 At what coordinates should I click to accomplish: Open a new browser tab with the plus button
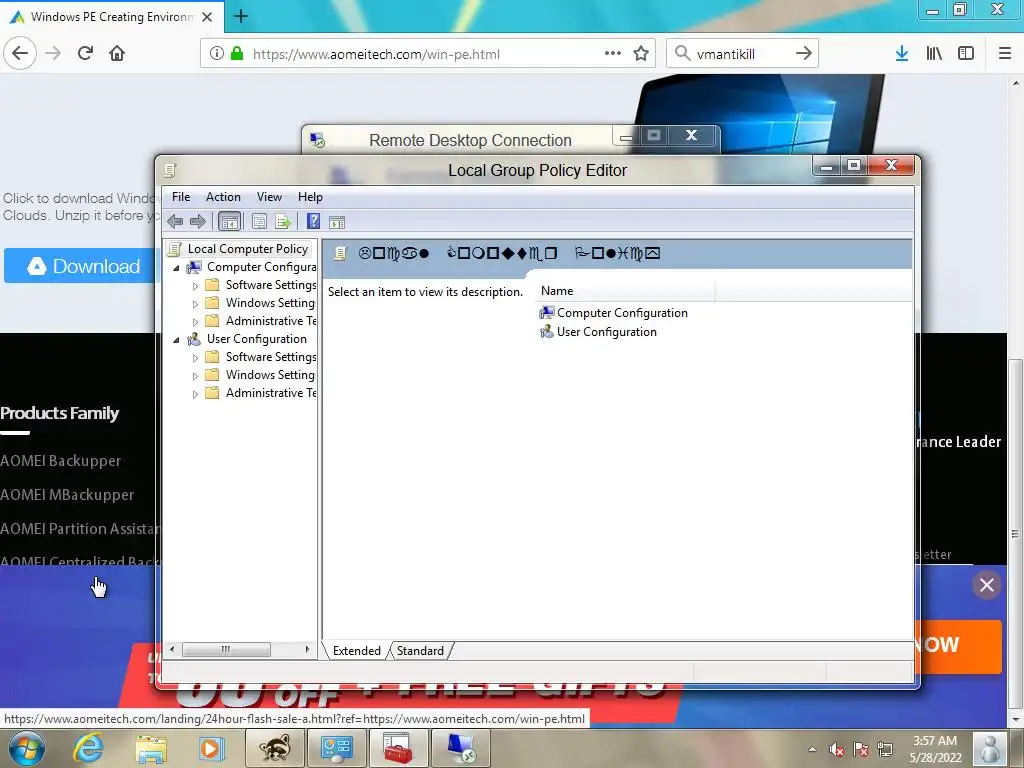[240, 16]
